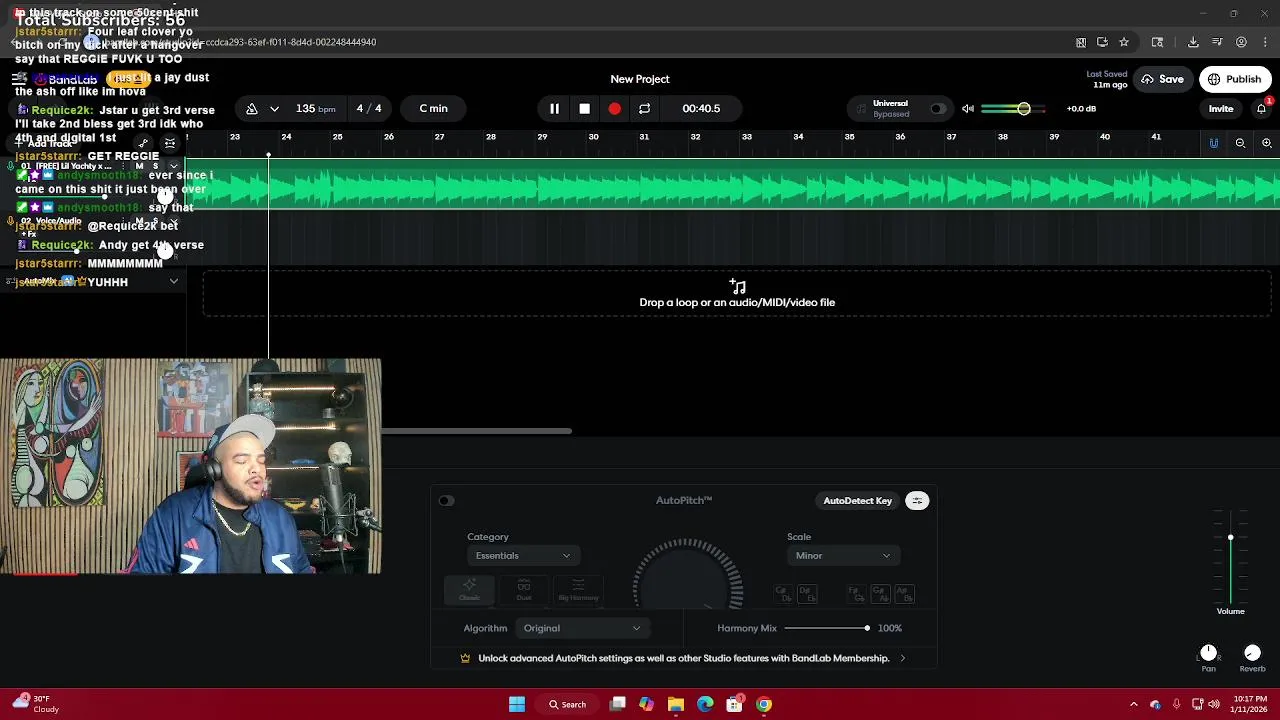Open Windows taskbar Search
This screenshot has width=1280, height=720.
(567, 704)
